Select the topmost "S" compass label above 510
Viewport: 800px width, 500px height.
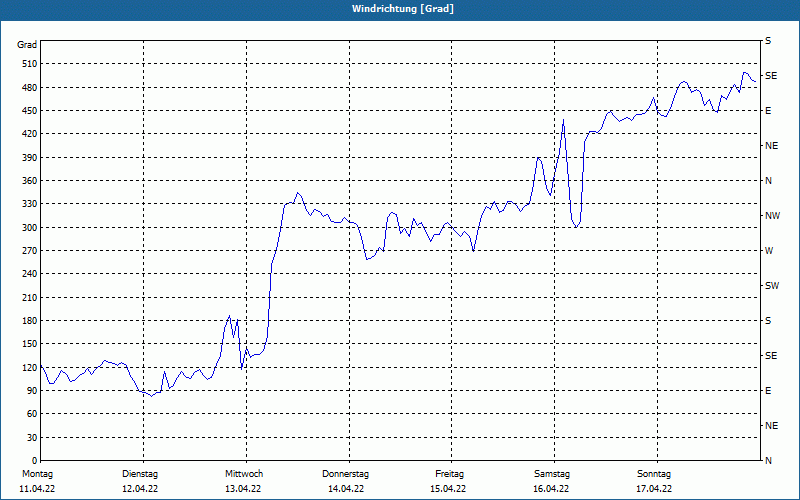pyautogui.click(x=768, y=41)
